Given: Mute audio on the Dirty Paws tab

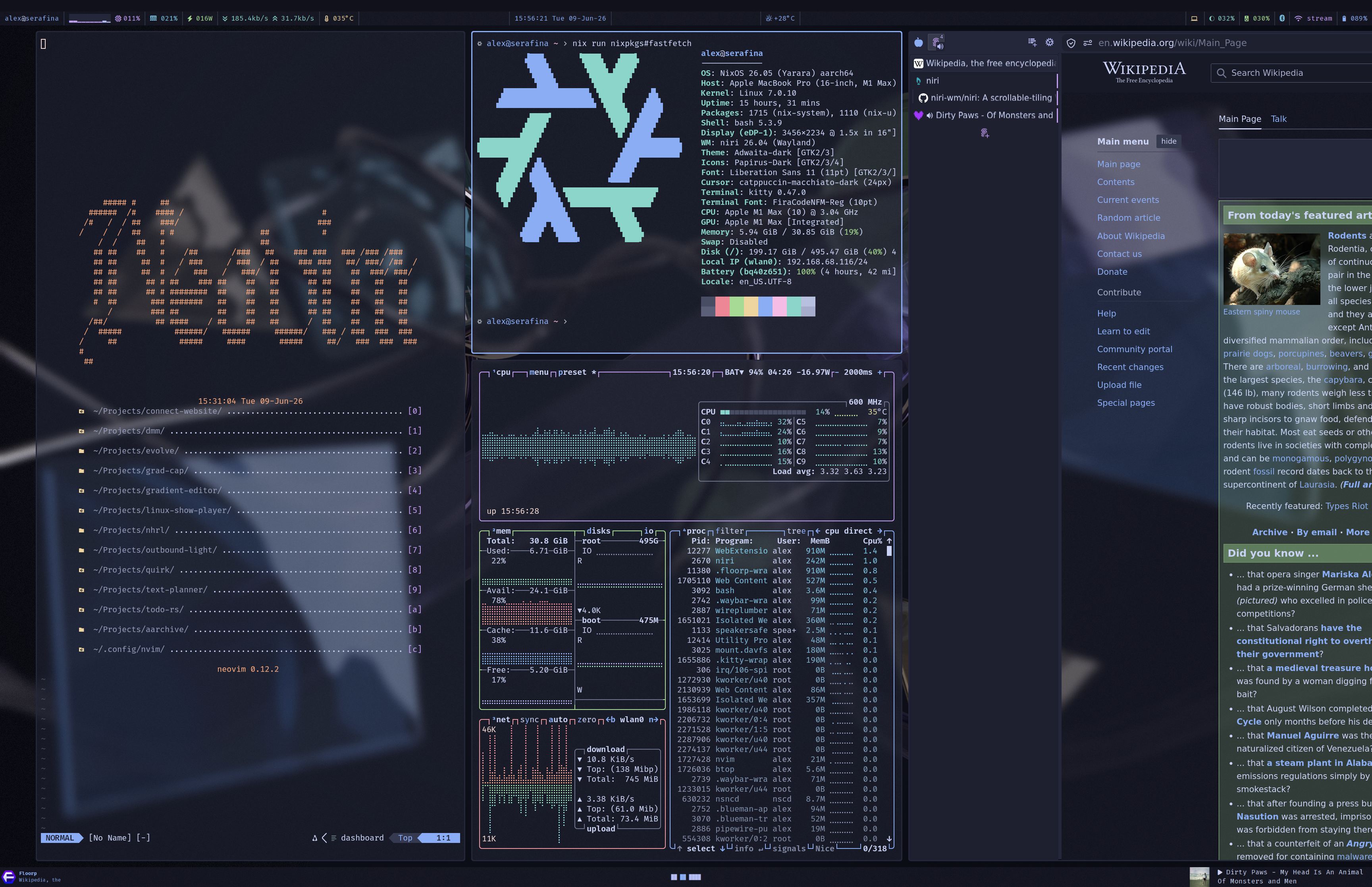Looking at the screenshot, I should click(929, 116).
